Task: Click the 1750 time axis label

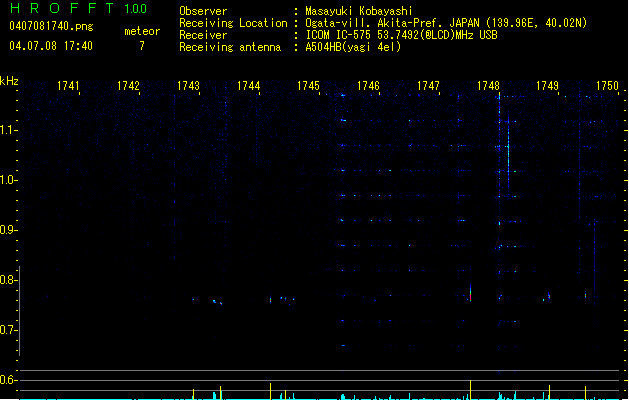Action: (607, 86)
